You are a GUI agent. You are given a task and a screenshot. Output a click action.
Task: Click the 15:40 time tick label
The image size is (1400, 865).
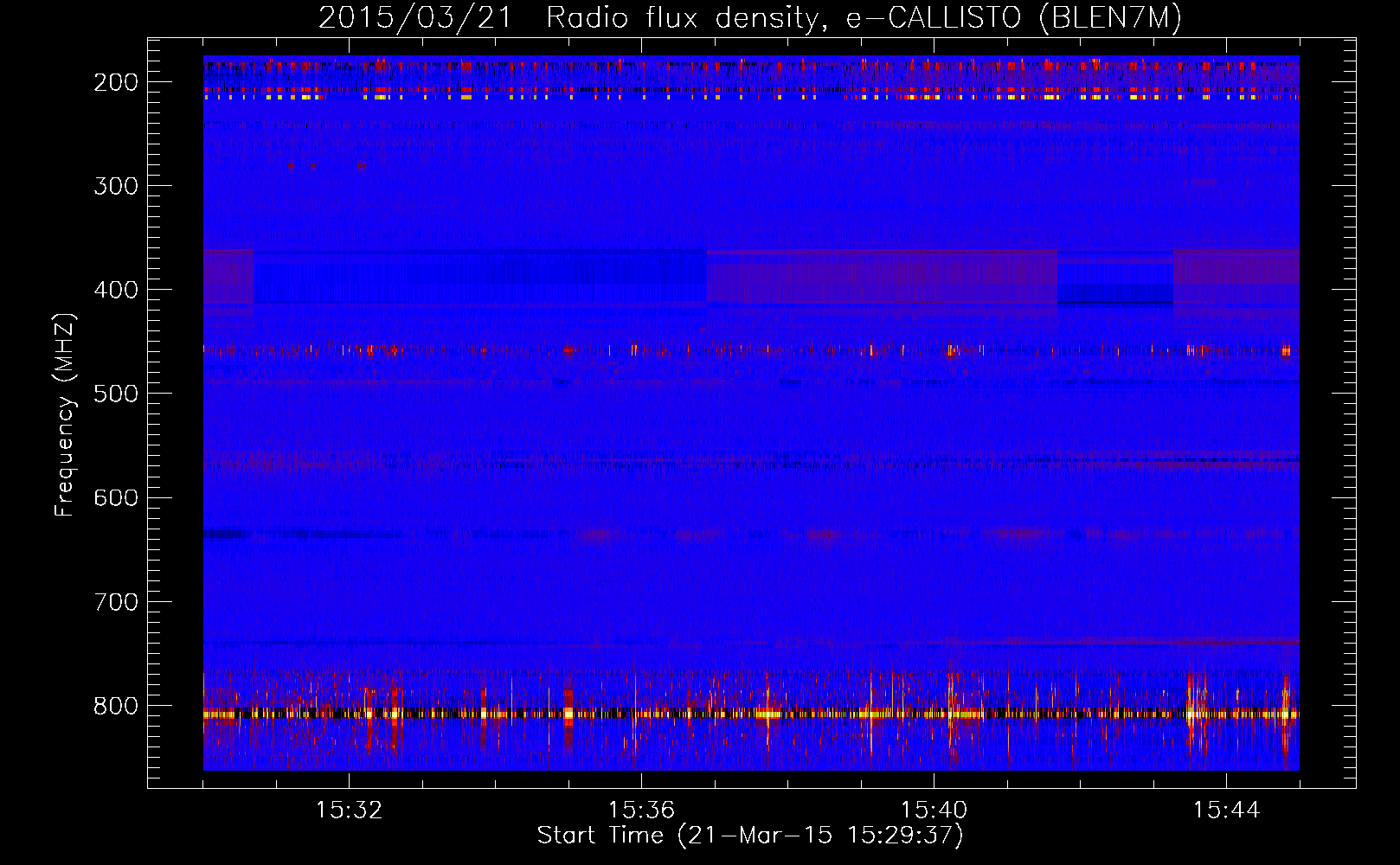click(934, 811)
